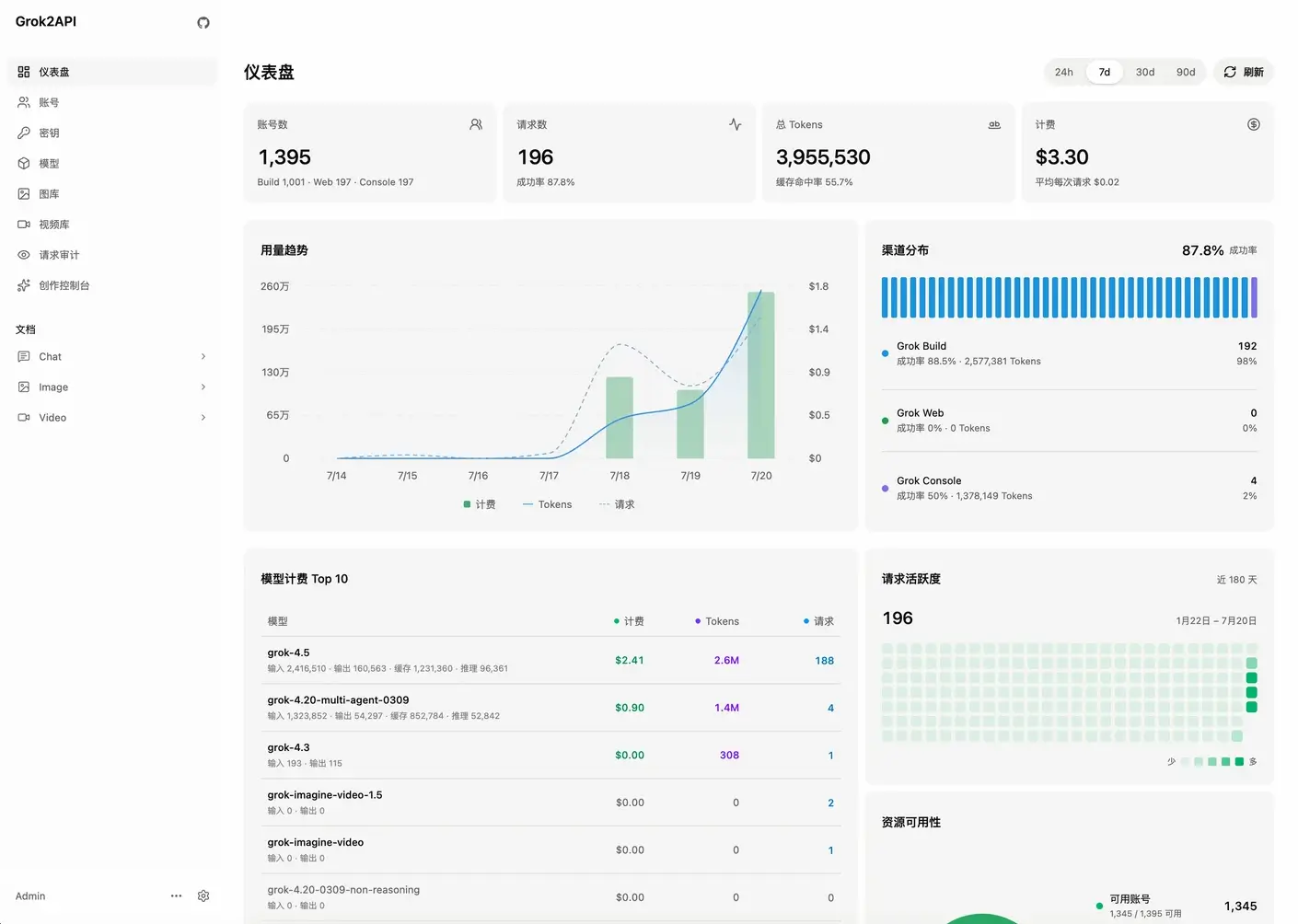Click the Grok Console channel row

1069,488
